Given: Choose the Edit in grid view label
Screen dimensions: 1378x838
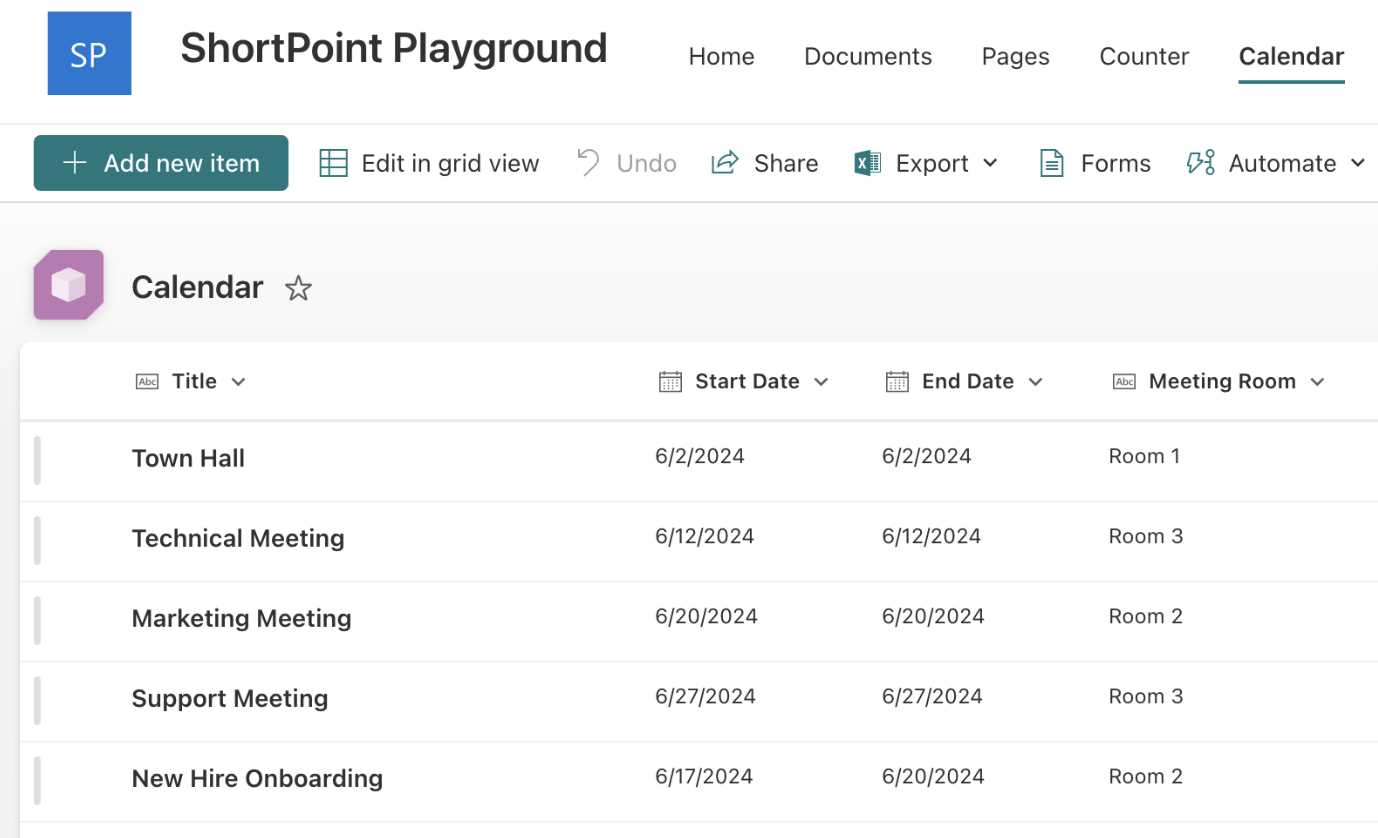Looking at the screenshot, I should [450, 163].
